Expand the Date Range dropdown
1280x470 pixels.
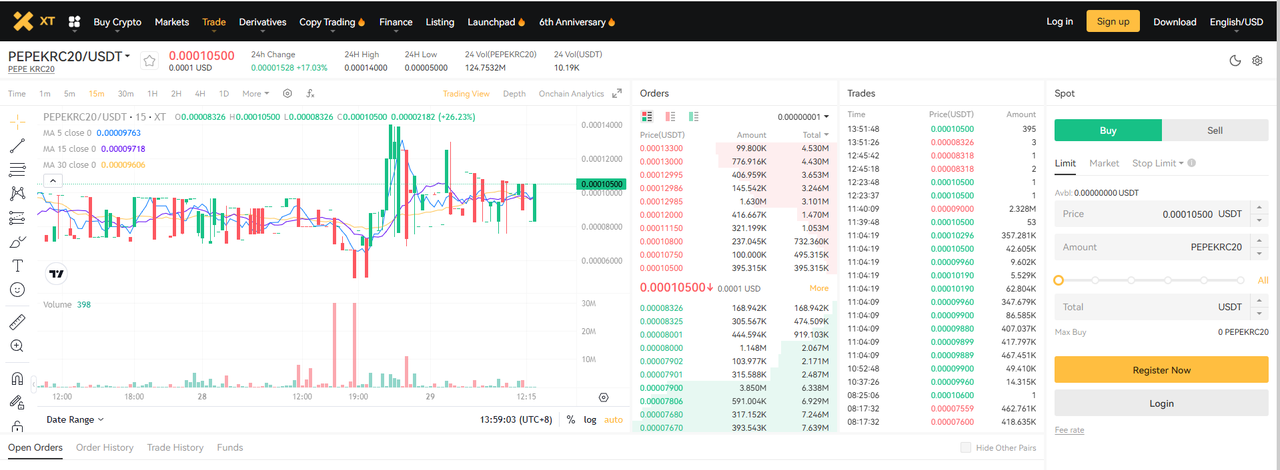(x=75, y=420)
